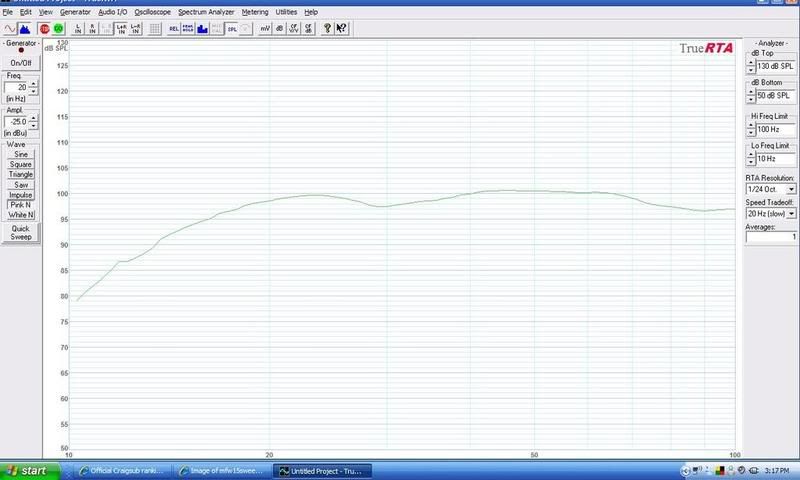800x480 pixels.
Task: Select the Impulse wave option
Action: coord(21,195)
